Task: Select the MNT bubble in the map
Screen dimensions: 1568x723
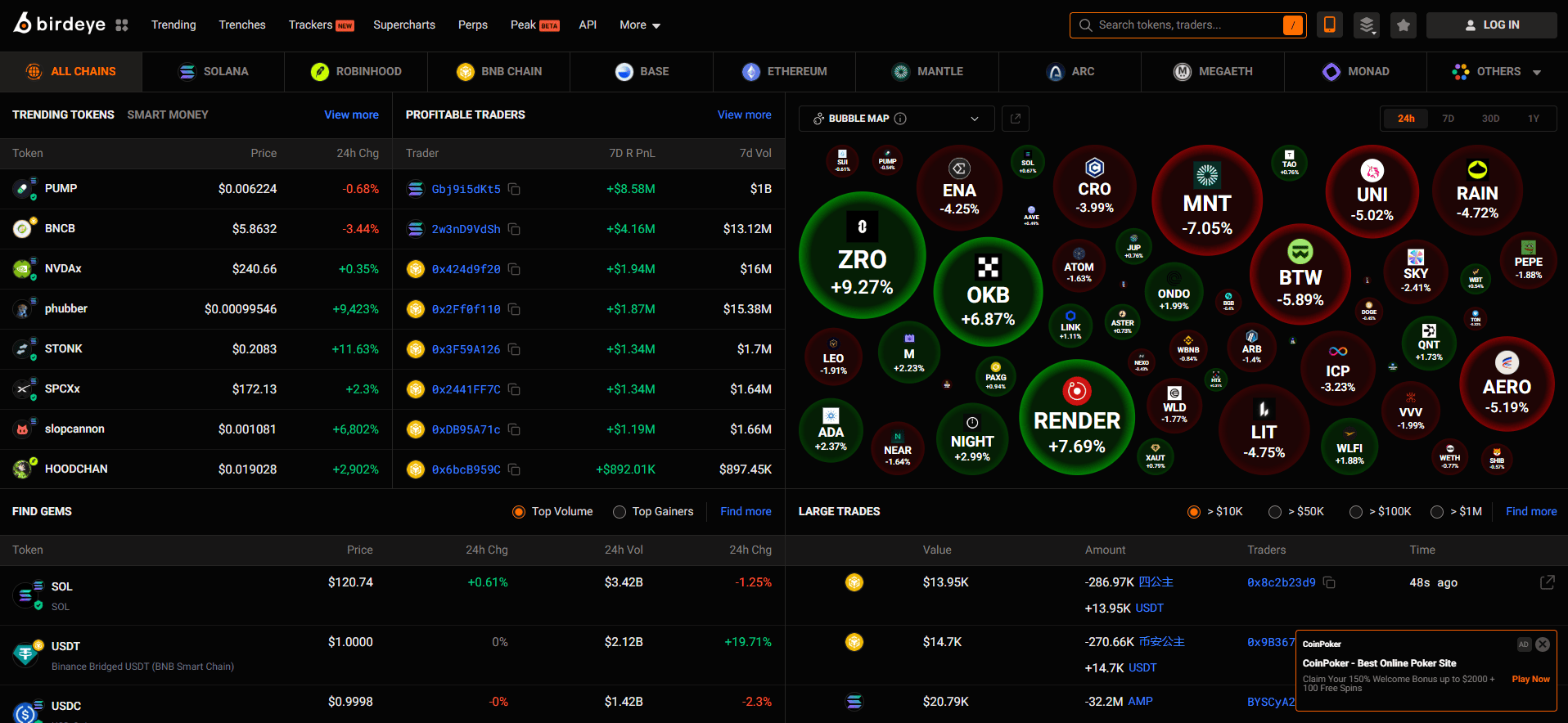Action: tap(1207, 200)
